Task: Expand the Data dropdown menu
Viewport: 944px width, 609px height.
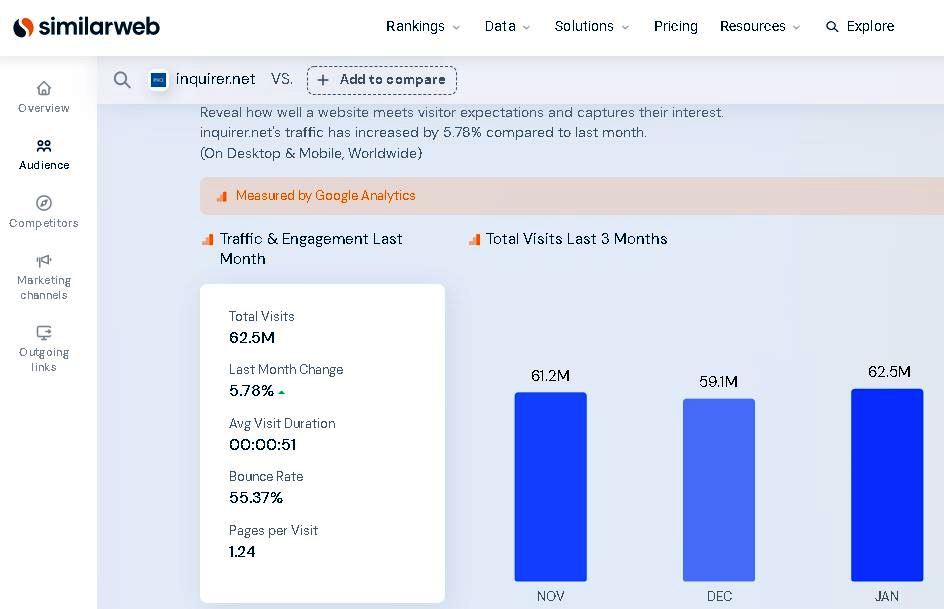Action: [x=507, y=27]
